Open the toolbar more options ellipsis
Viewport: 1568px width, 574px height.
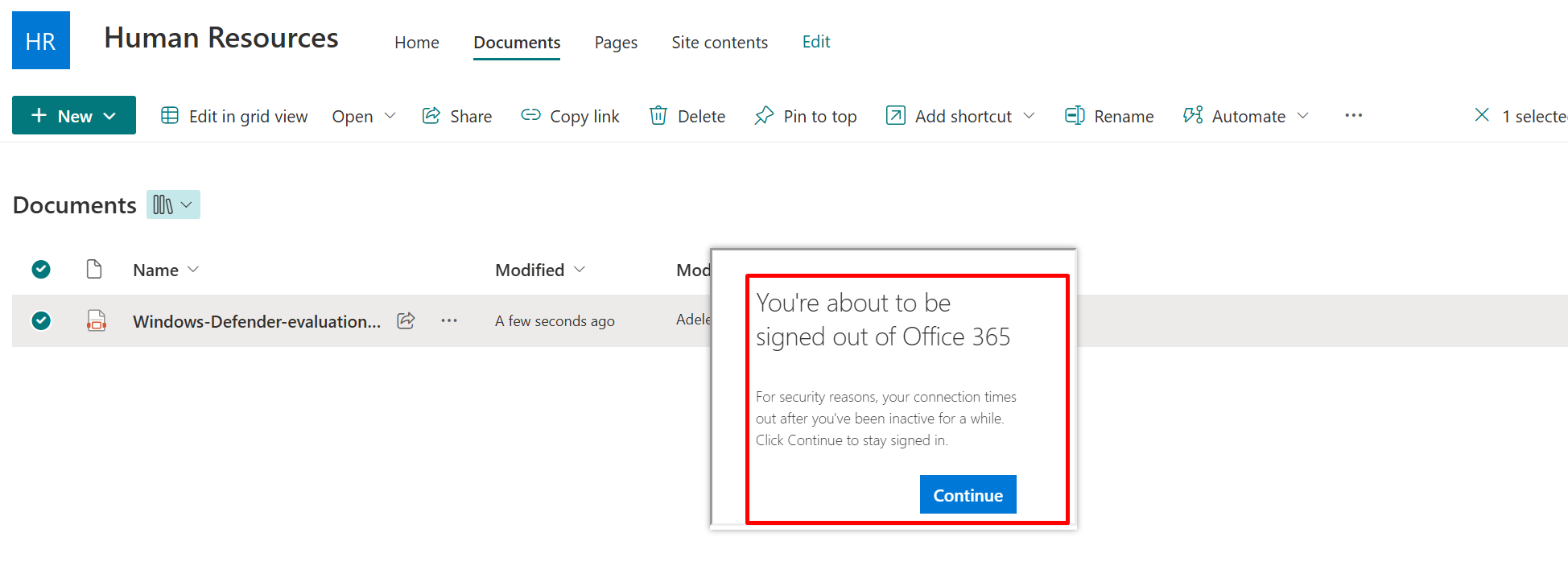(1354, 115)
